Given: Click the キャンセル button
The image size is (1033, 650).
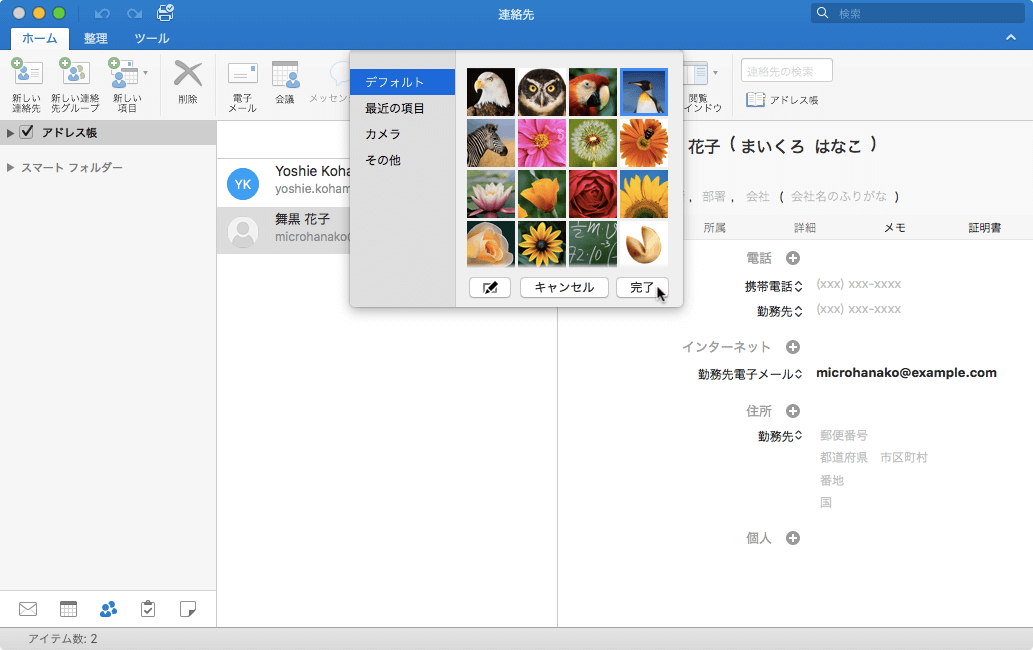Looking at the screenshot, I should tap(564, 287).
